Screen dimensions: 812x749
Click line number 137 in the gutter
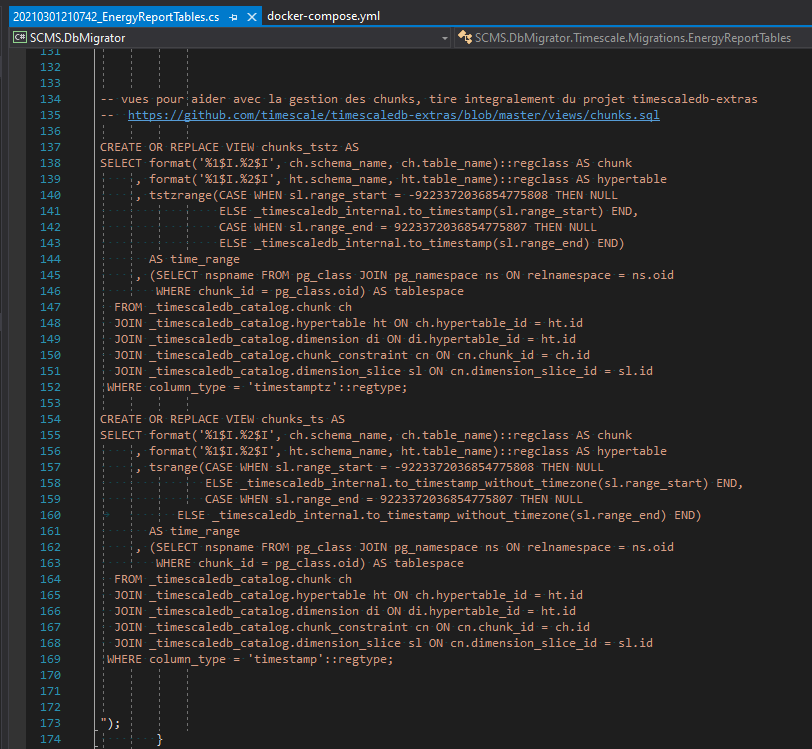pos(50,146)
